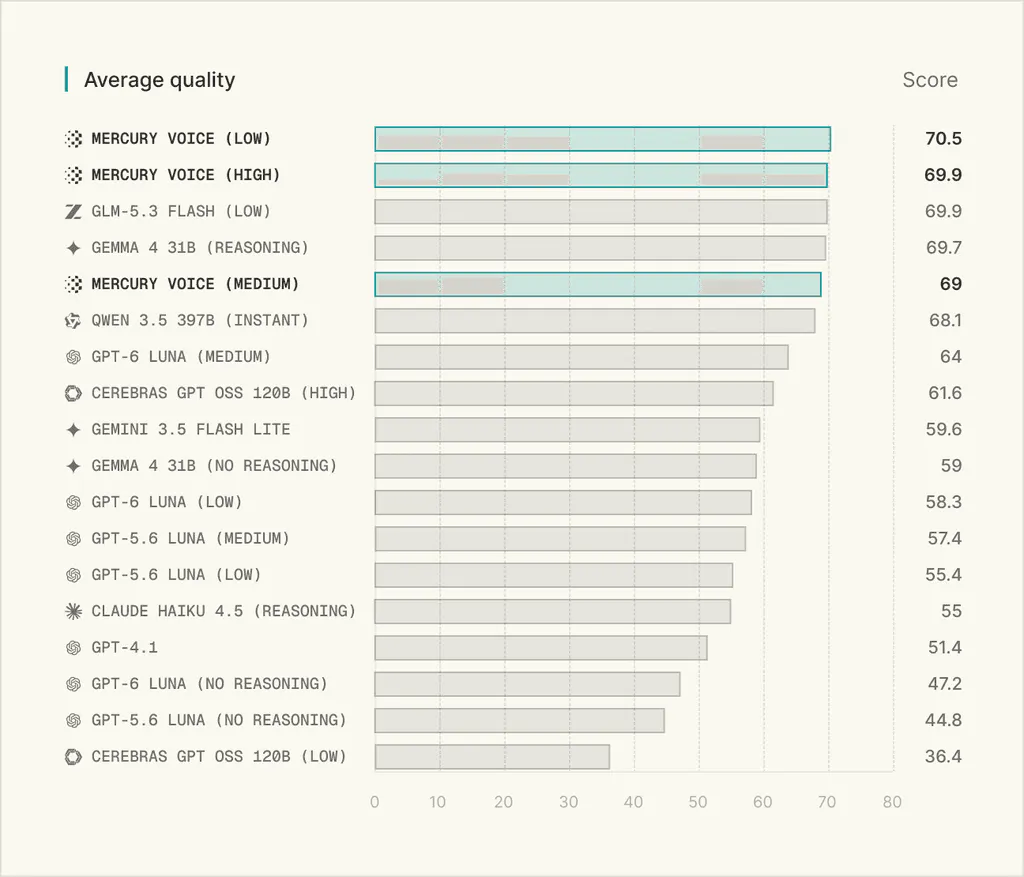
Task: Click the "CLAUDE HAIKU 4.5 (REASONING)" label
Action: click(x=224, y=611)
